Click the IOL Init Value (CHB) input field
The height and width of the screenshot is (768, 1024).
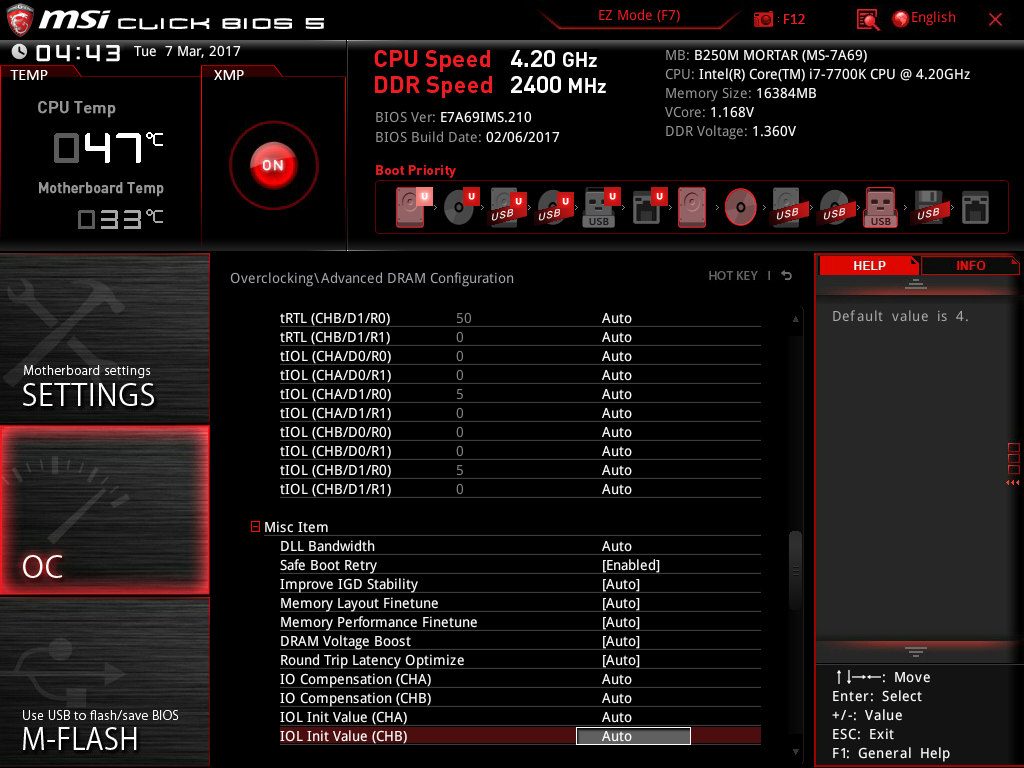(633, 736)
